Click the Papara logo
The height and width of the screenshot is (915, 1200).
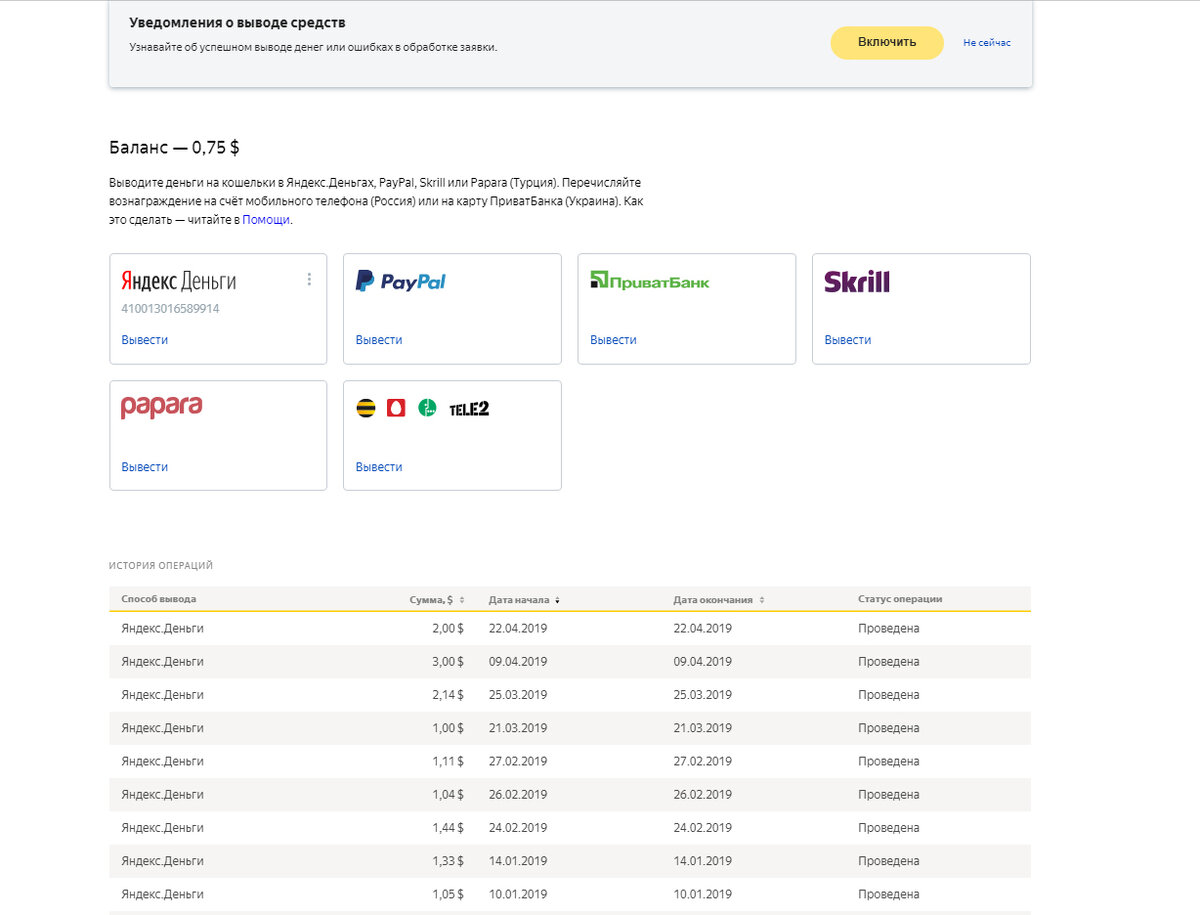tap(161, 407)
